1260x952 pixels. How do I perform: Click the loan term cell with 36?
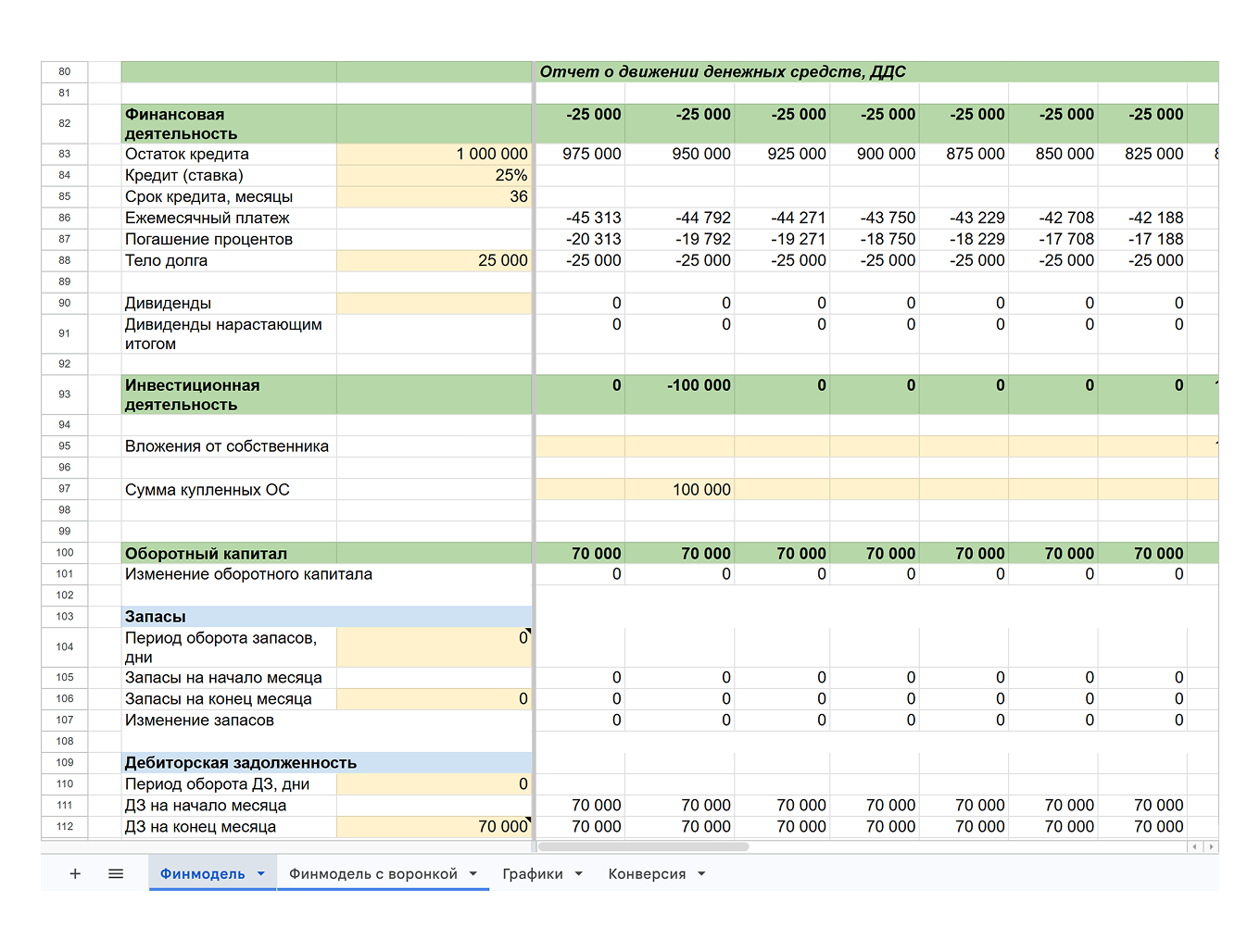coord(434,196)
